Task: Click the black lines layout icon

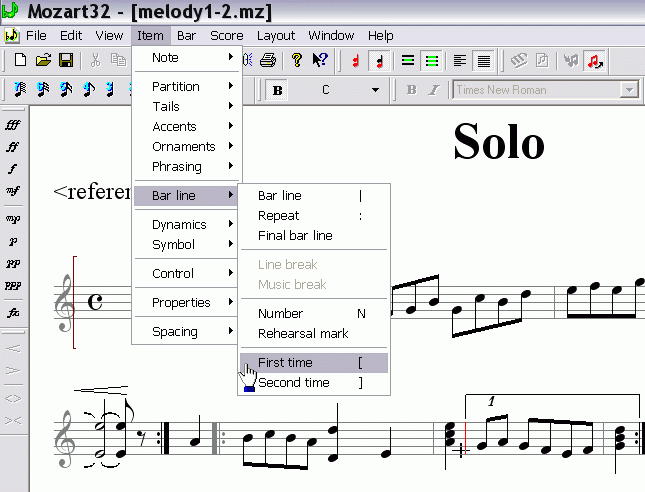Action: [x=408, y=61]
